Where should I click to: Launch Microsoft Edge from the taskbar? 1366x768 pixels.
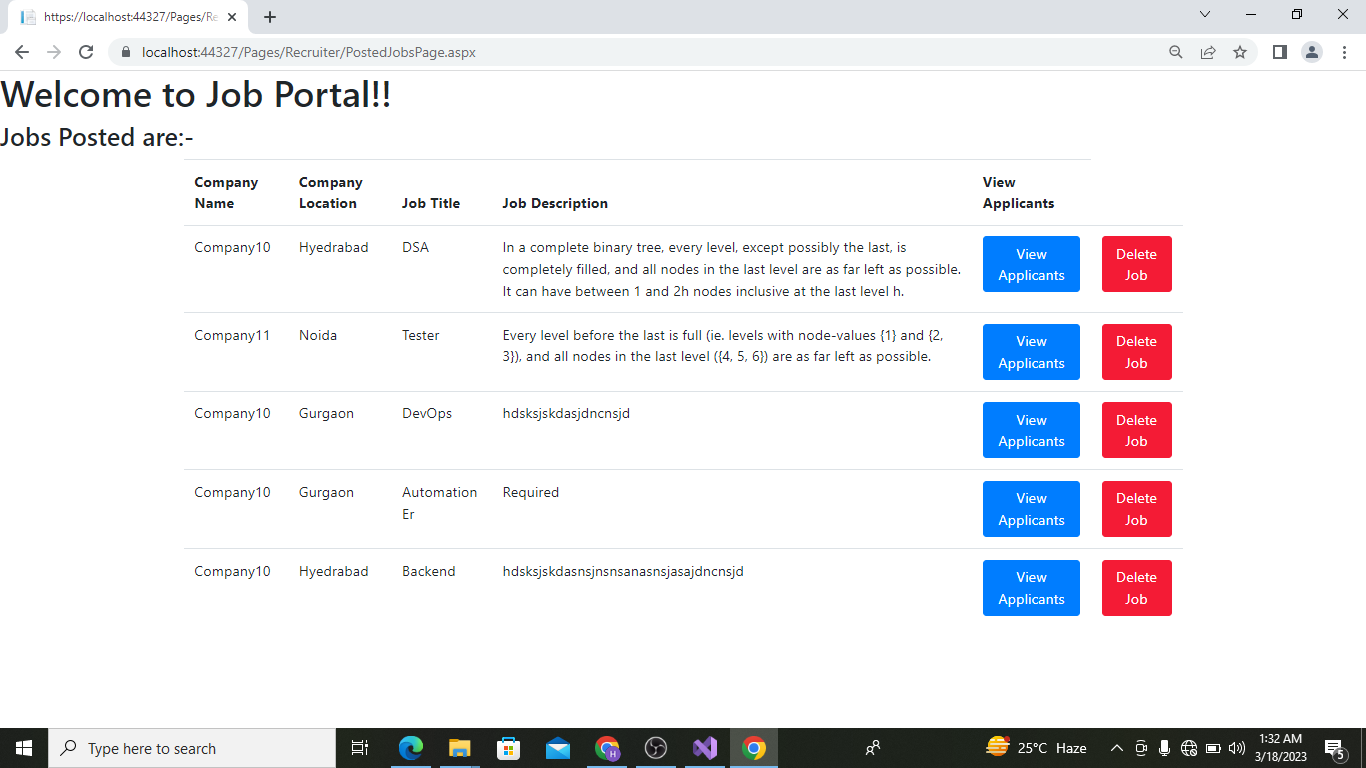point(411,748)
